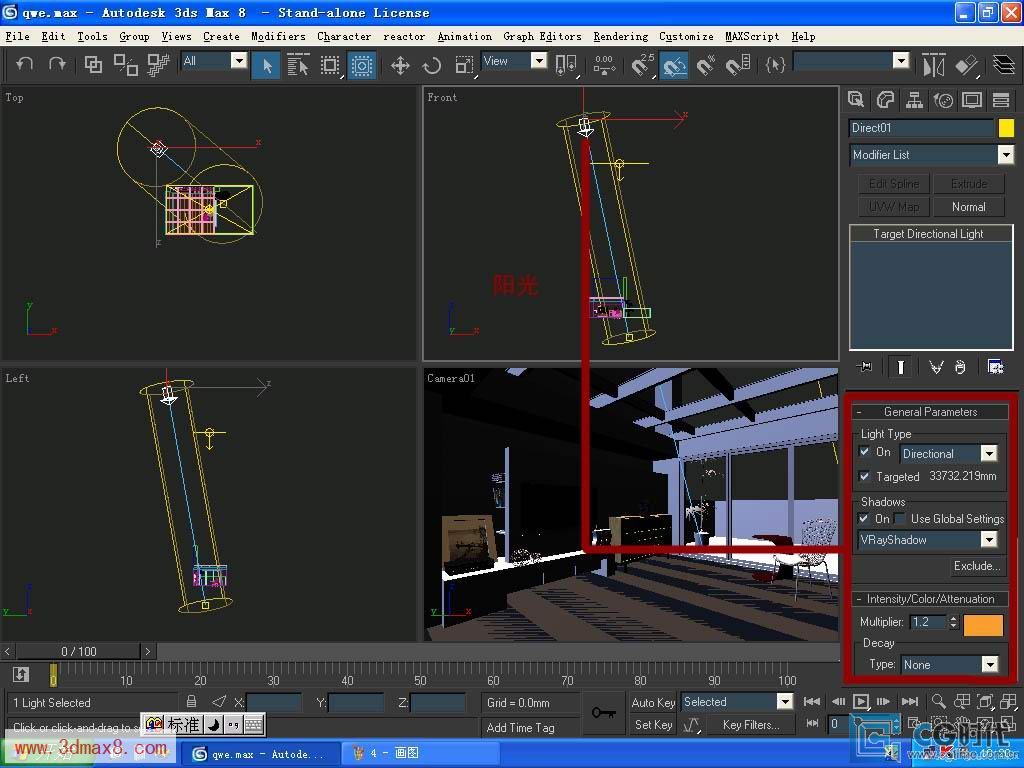1024x768 pixels.
Task: Collapse the Intensity/Color/Attenuation rollout
Action: pos(930,599)
